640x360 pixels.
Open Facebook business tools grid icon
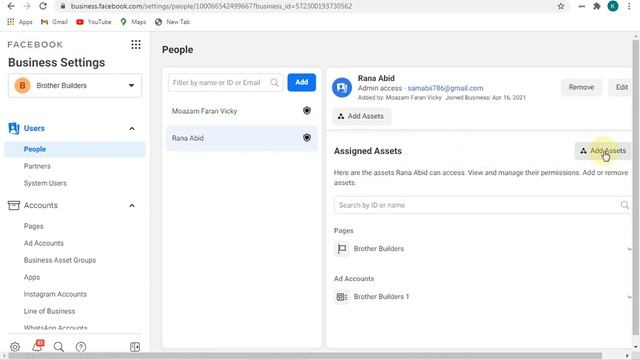pos(136,44)
